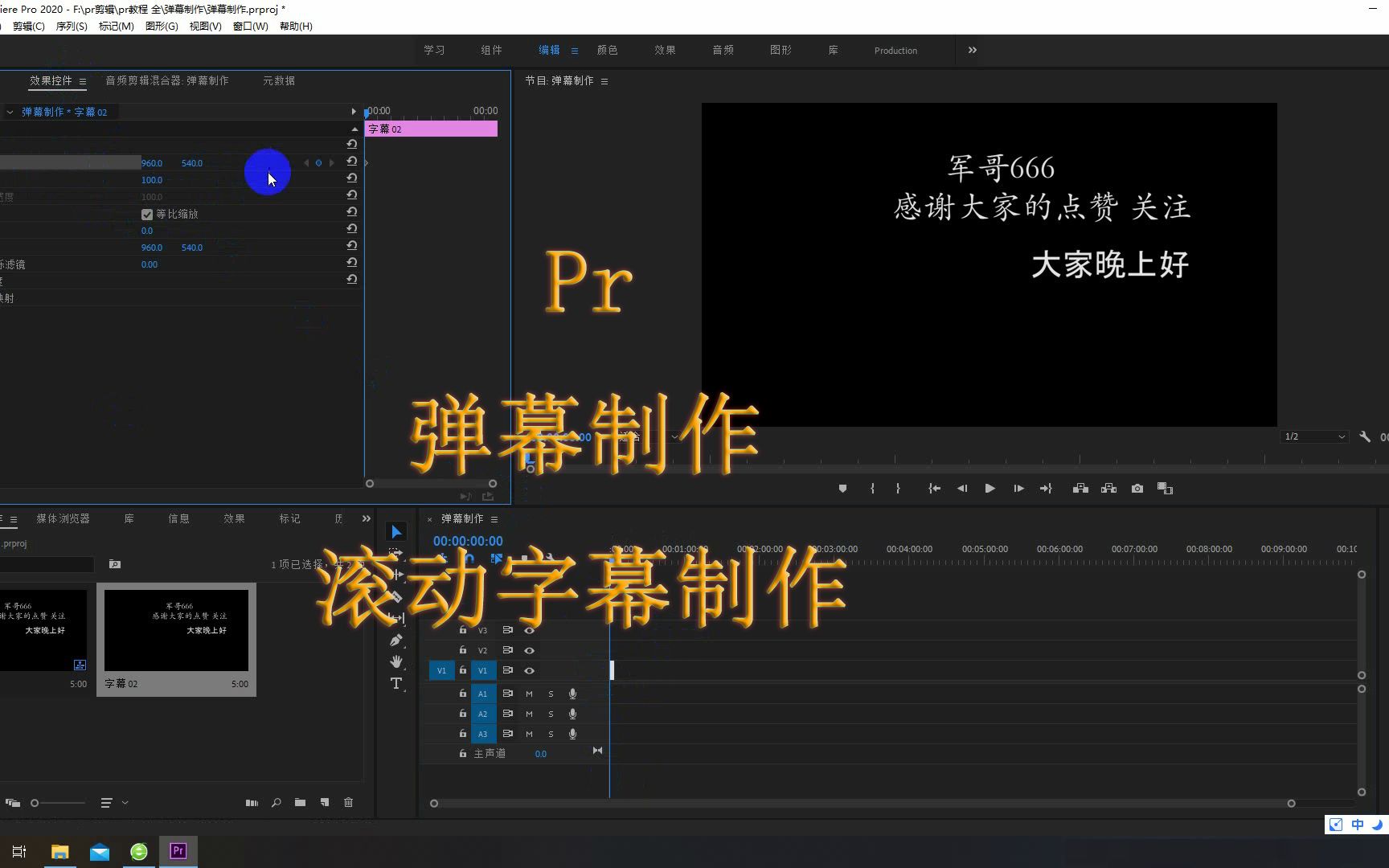Open 窗口(W) menu
Image resolution: width=1389 pixels, height=868 pixels.
pos(250,26)
